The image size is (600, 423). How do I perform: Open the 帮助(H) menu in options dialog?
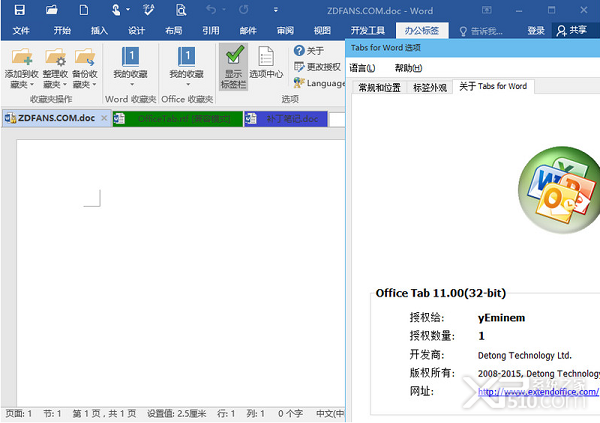point(408,68)
